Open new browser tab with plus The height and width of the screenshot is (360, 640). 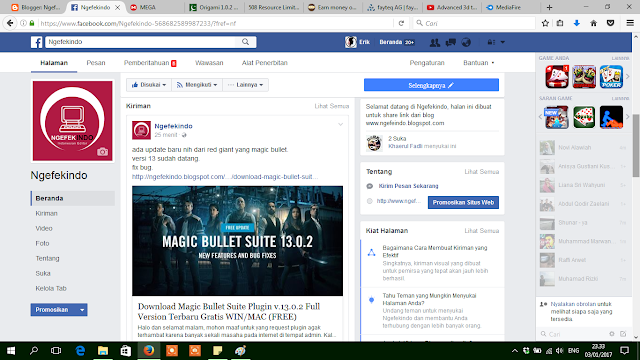(x=549, y=7)
